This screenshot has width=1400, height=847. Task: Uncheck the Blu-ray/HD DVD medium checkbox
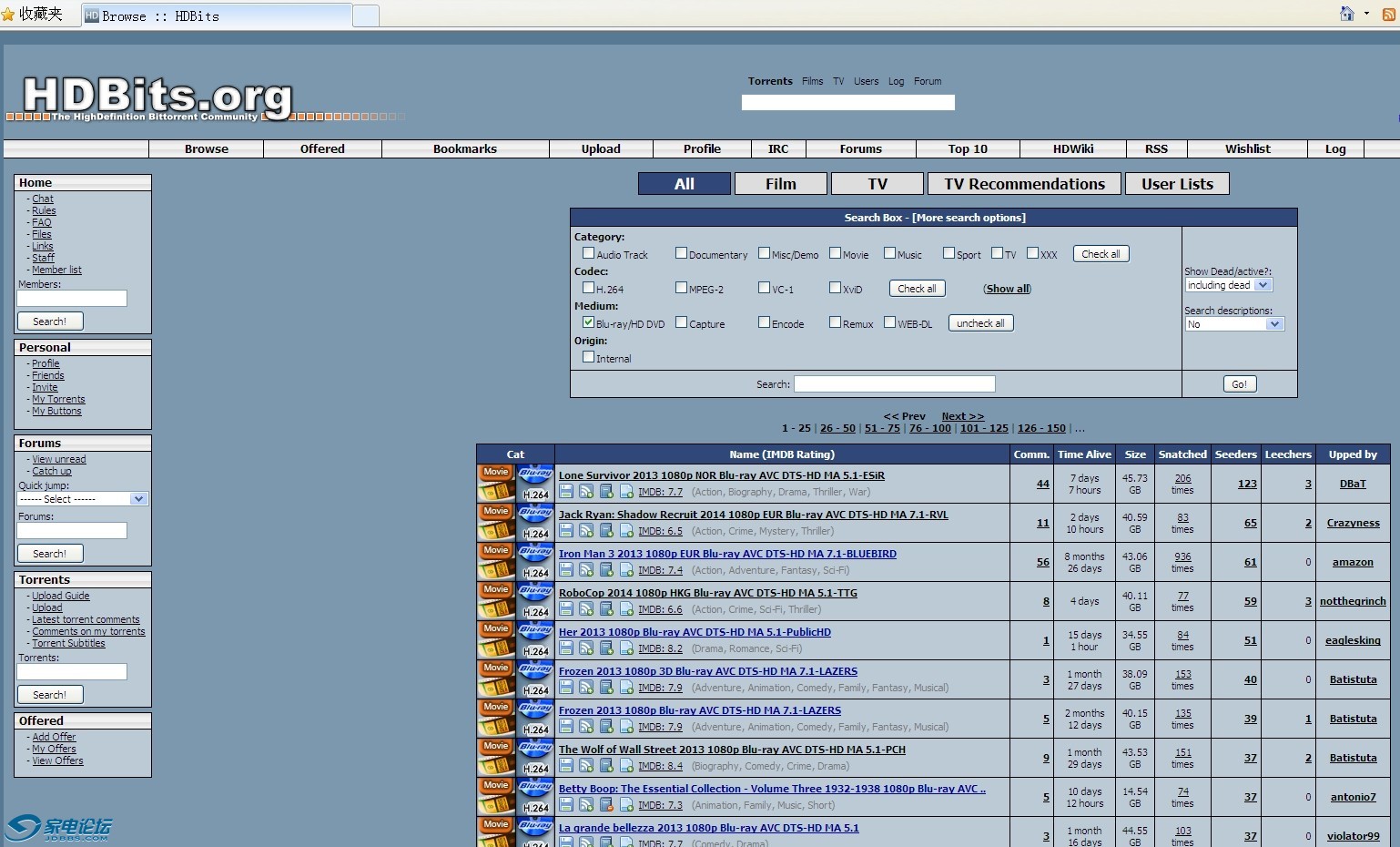coord(588,322)
